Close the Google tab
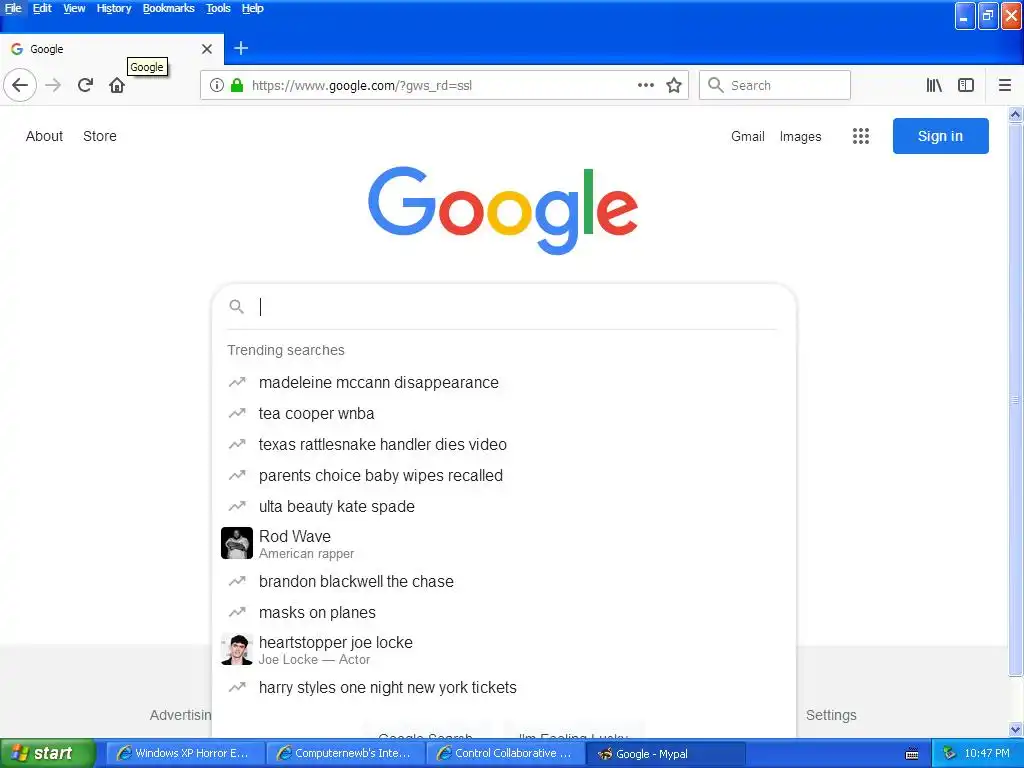The image size is (1024, 768). pyautogui.click(x=207, y=49)
